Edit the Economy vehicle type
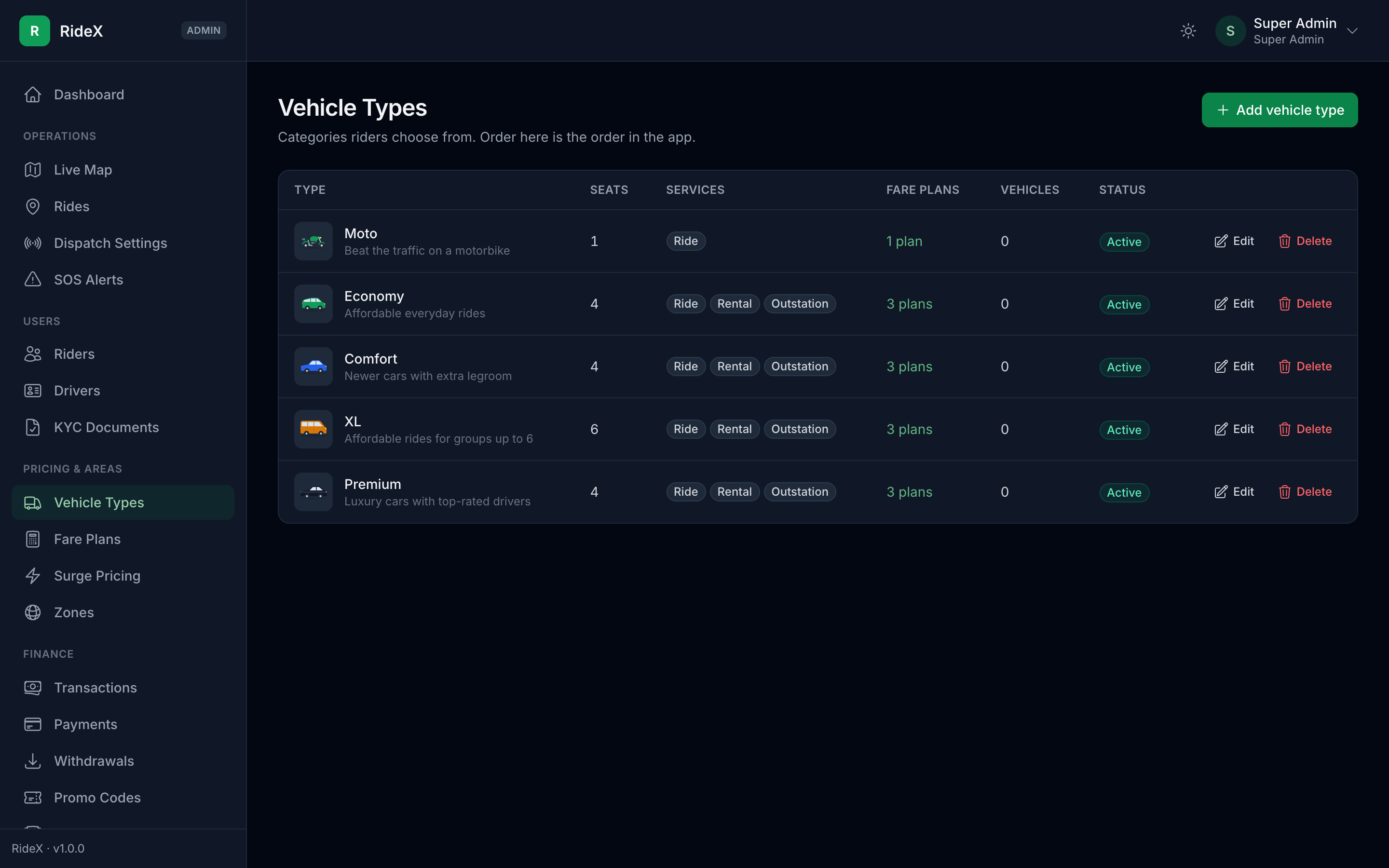The image size is (1389, 868). pyautogui.click(x=1234, y=304)
